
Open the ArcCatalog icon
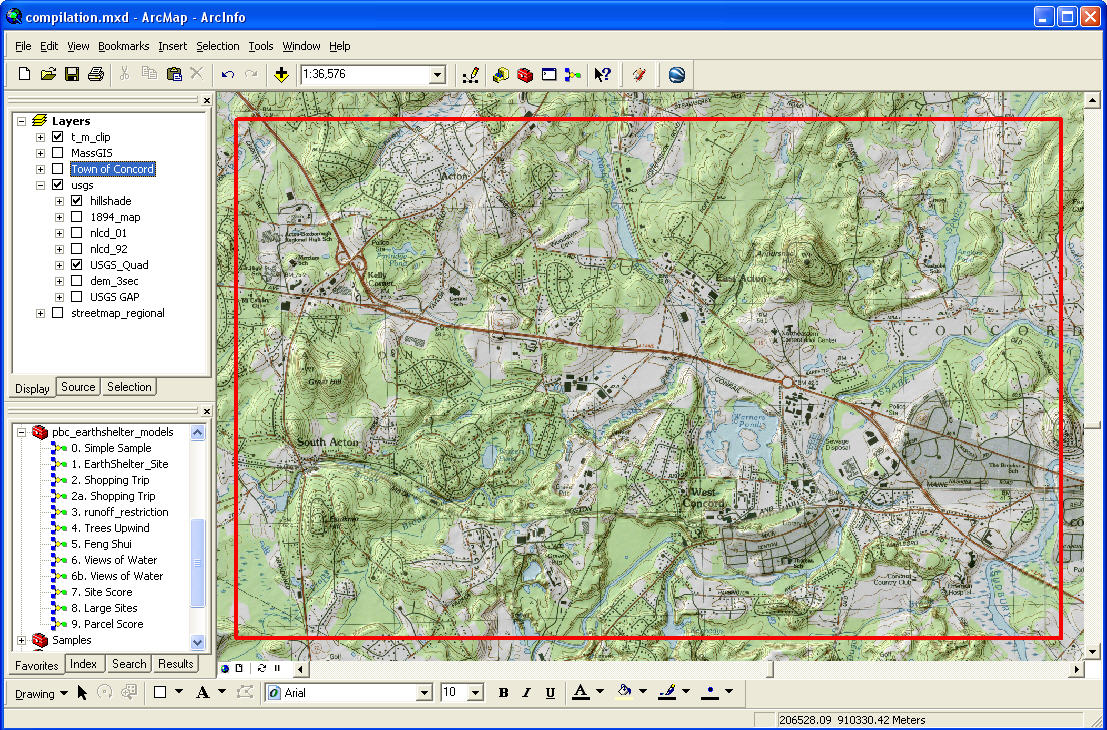pyautogui.click(x=500, y=74)
